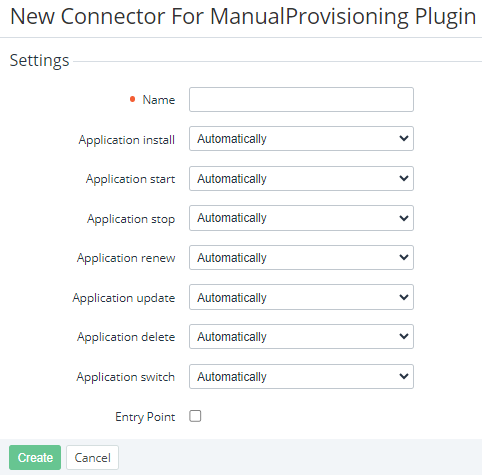Click the green Create button
482x476 pixels.
tap(35, 457)
